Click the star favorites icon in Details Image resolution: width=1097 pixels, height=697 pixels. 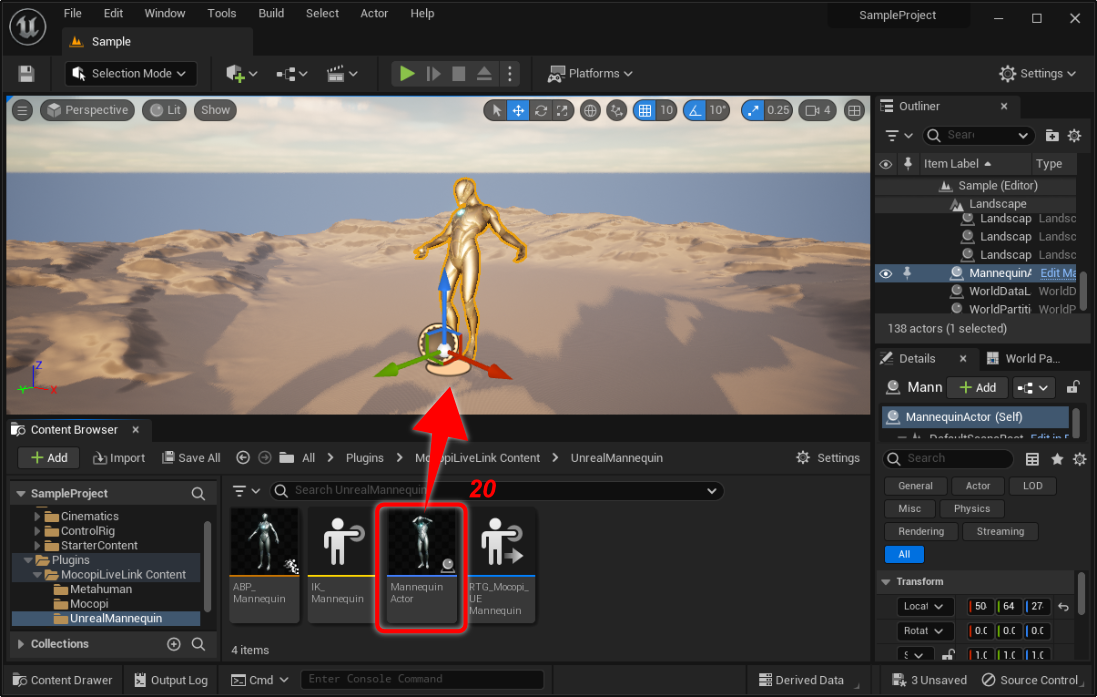pyautogui.click(x=1057, y=459)
